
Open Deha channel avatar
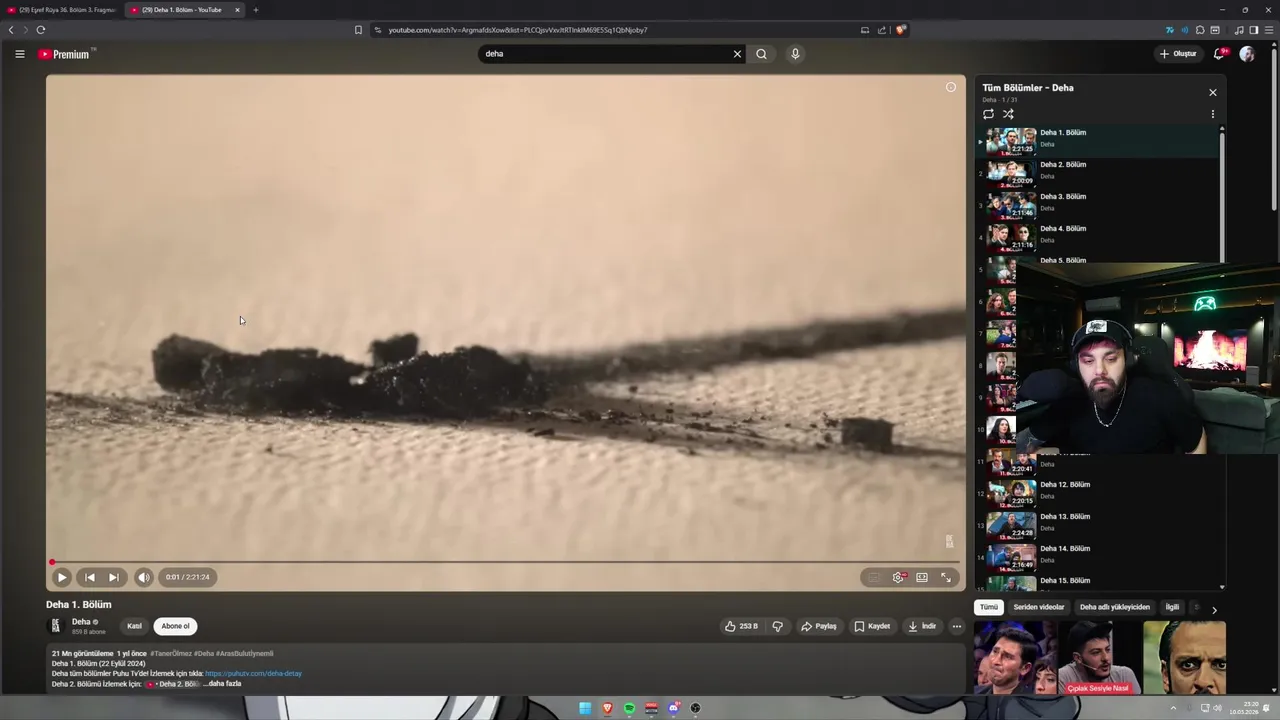(56, 626)
